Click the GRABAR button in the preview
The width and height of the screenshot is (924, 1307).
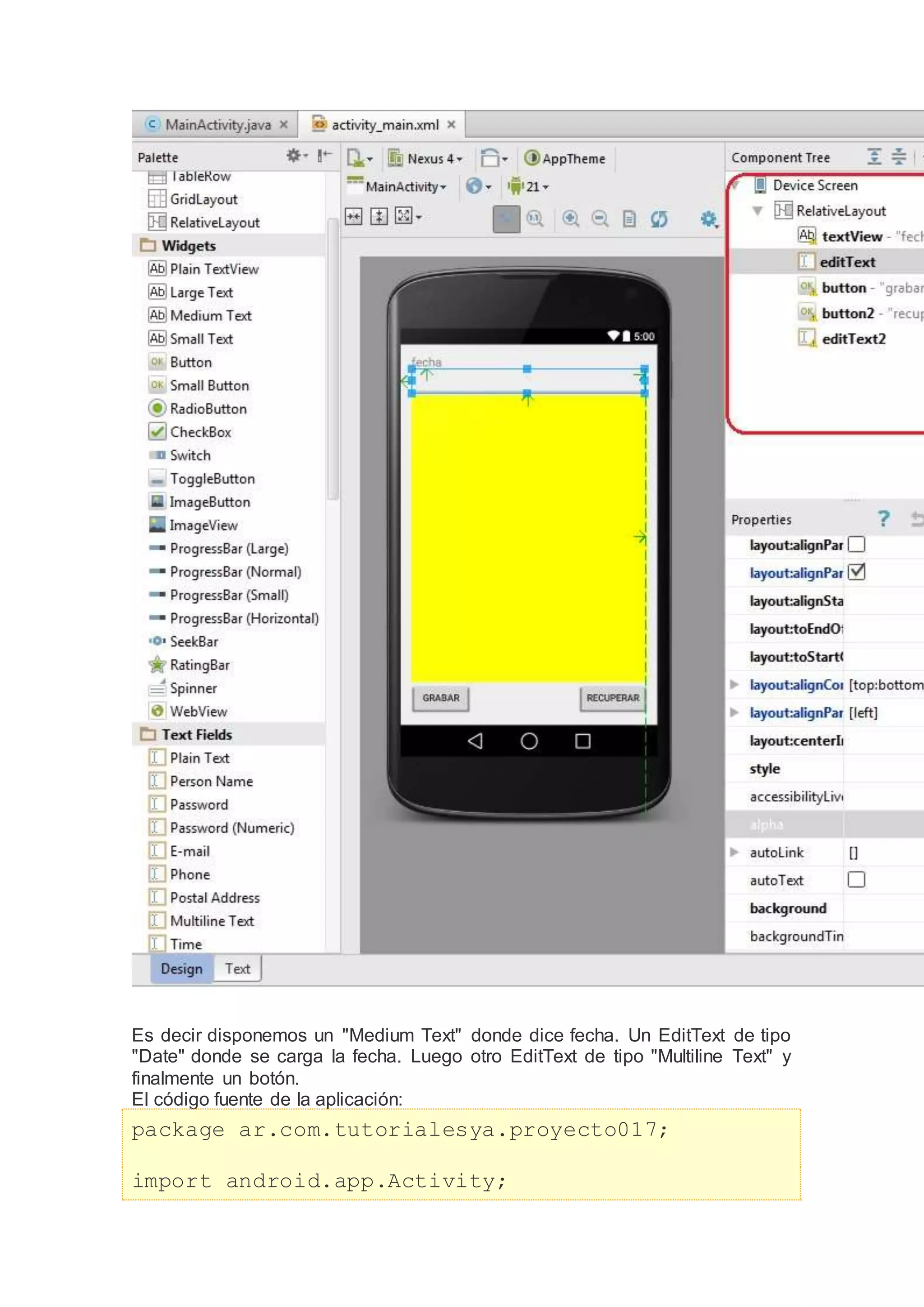click(x=440, y=698)
